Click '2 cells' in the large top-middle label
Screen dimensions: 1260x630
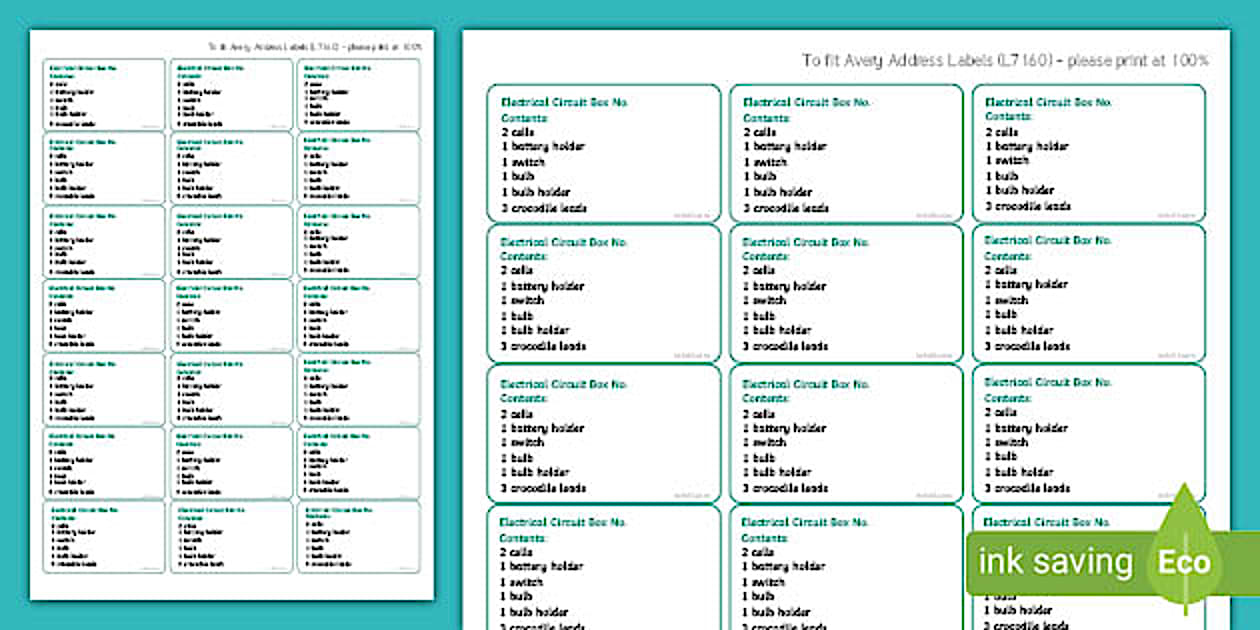[x=759, y=132]
